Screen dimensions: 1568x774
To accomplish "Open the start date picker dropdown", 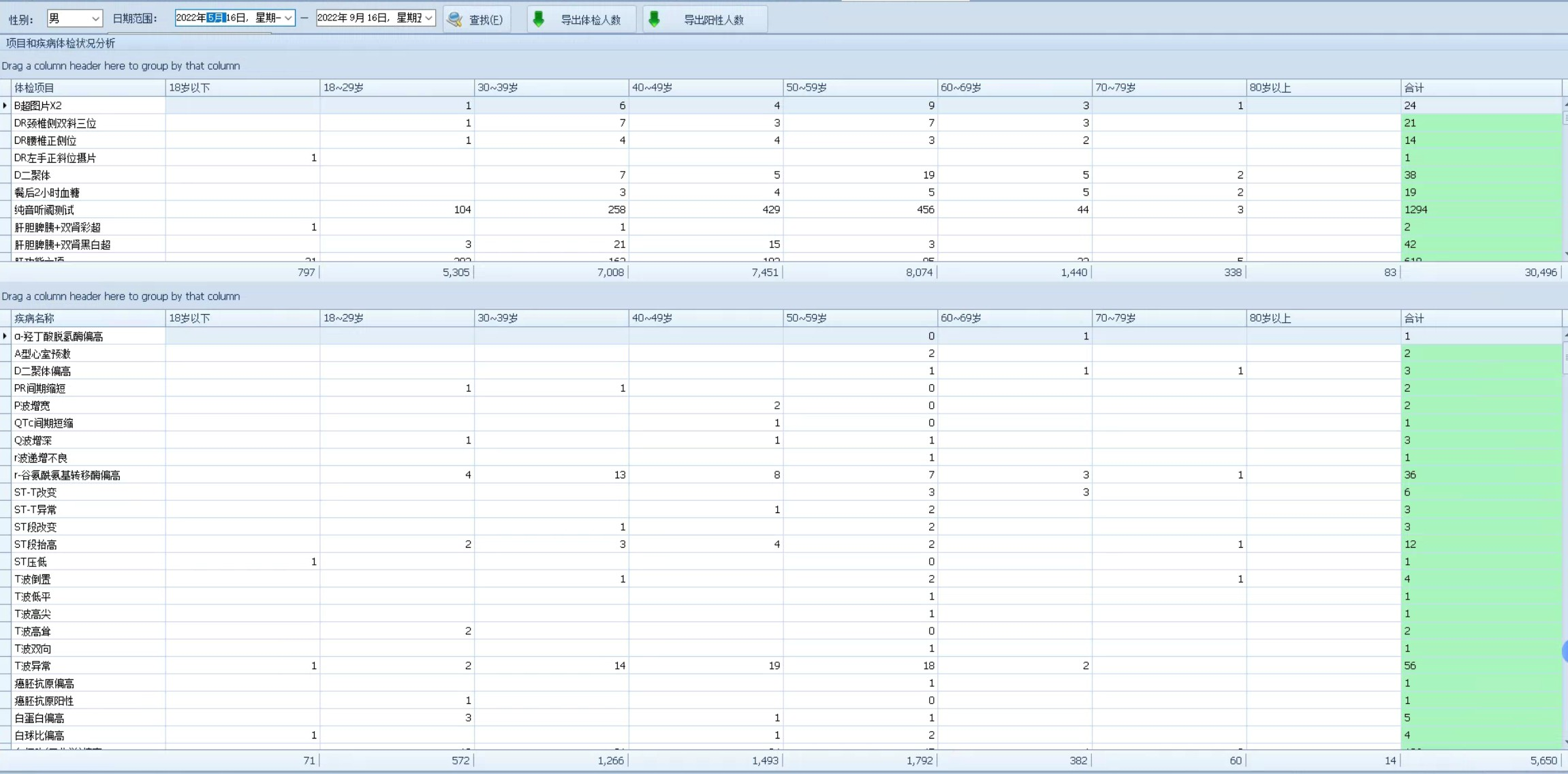I will coord(288,18).
